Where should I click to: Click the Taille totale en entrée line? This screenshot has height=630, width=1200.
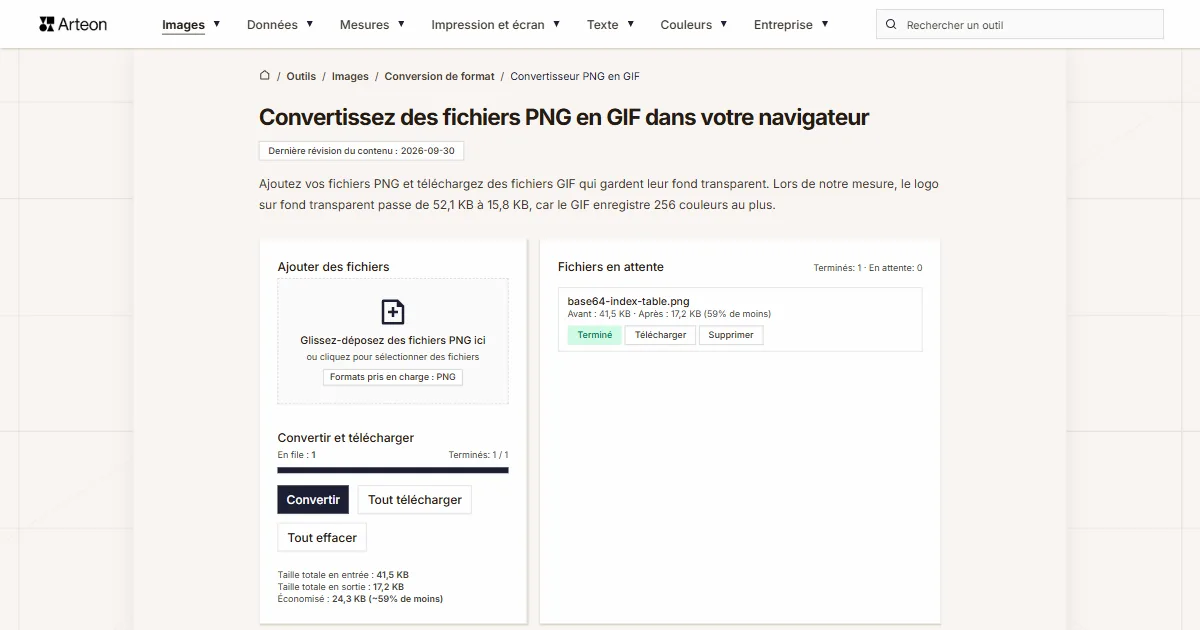[x=343, y=575]
